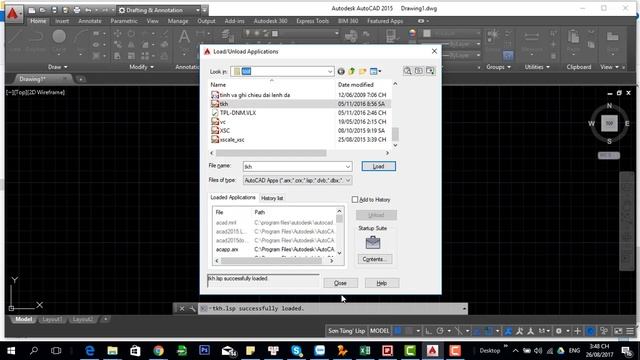Expand the File name combo dropdown
This screenshot has width=640, height=360.
[348, 167]
